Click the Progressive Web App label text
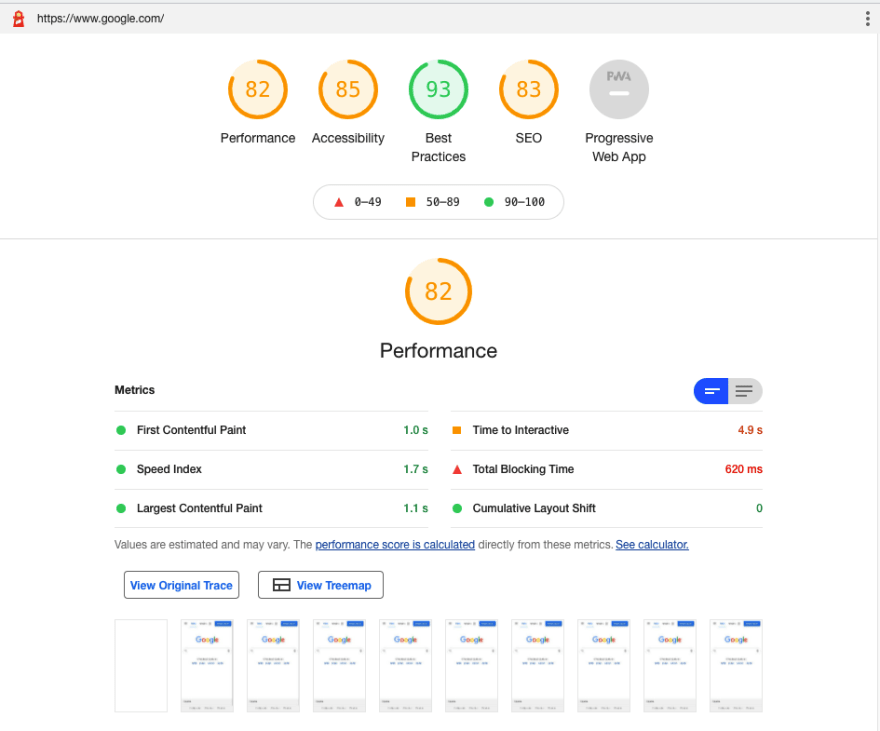This screenshot has height=731, width=880. (619, 148)
